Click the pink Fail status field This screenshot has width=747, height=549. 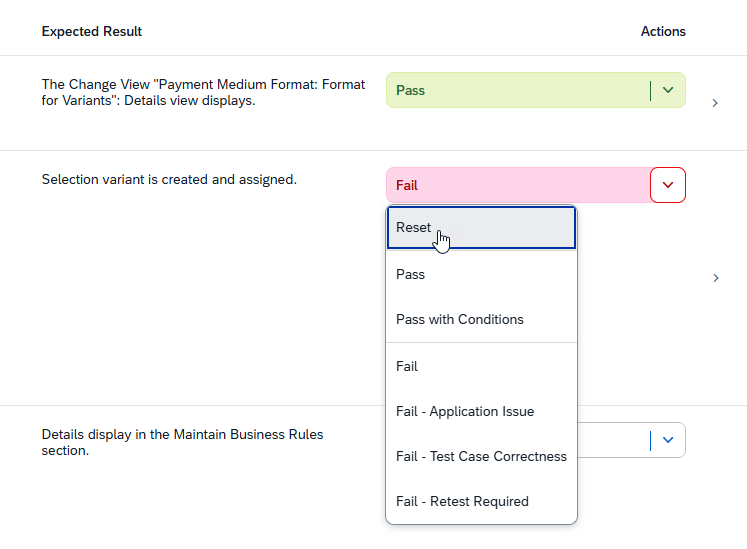pos(516,185)
